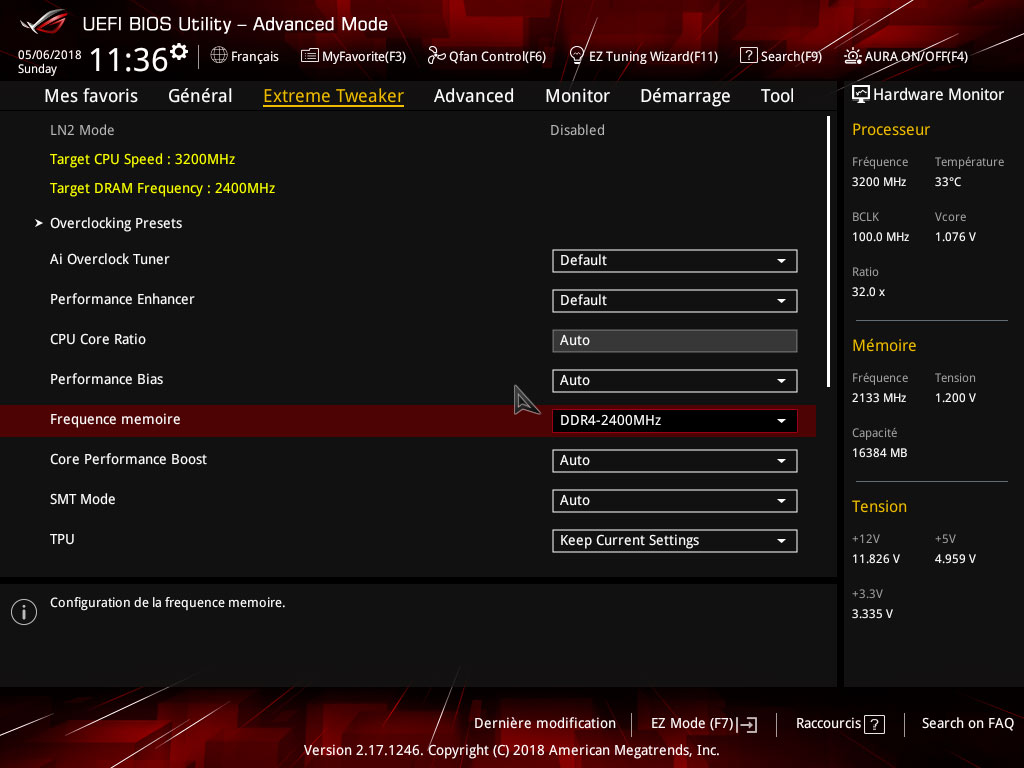Screen dimensions: 1024x768
Task: Select the Performance Enhancer label
Action: [122, 299]
